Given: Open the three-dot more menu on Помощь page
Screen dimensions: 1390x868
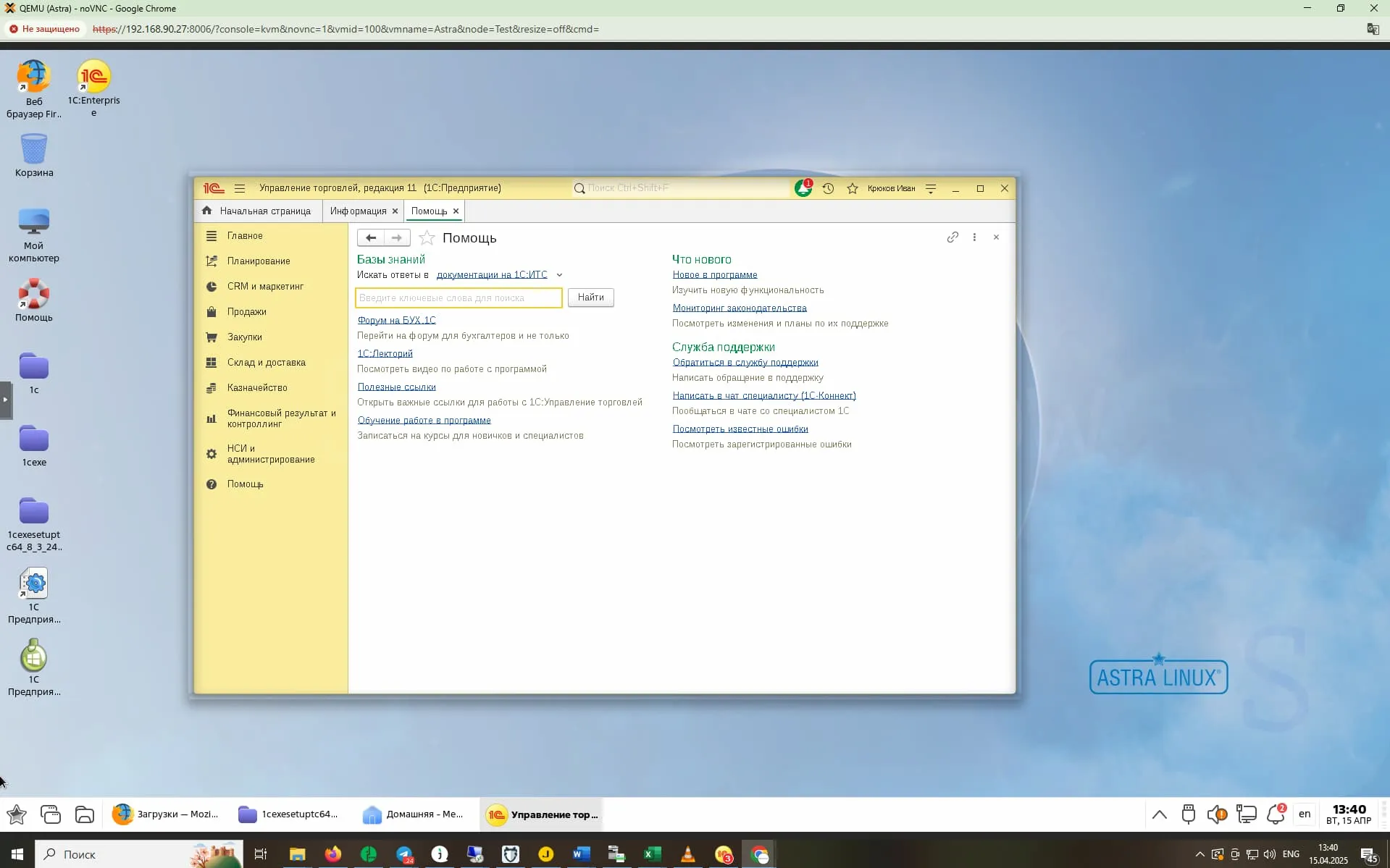Looking at the screenshot, I should click(x=974, y=237).
